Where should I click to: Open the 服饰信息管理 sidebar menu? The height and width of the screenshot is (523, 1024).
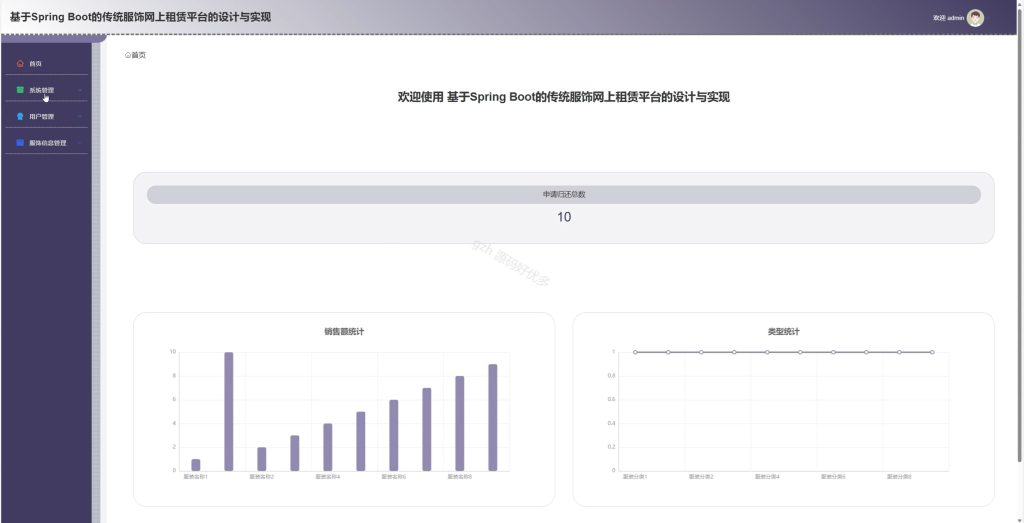(x=46, y=142)
